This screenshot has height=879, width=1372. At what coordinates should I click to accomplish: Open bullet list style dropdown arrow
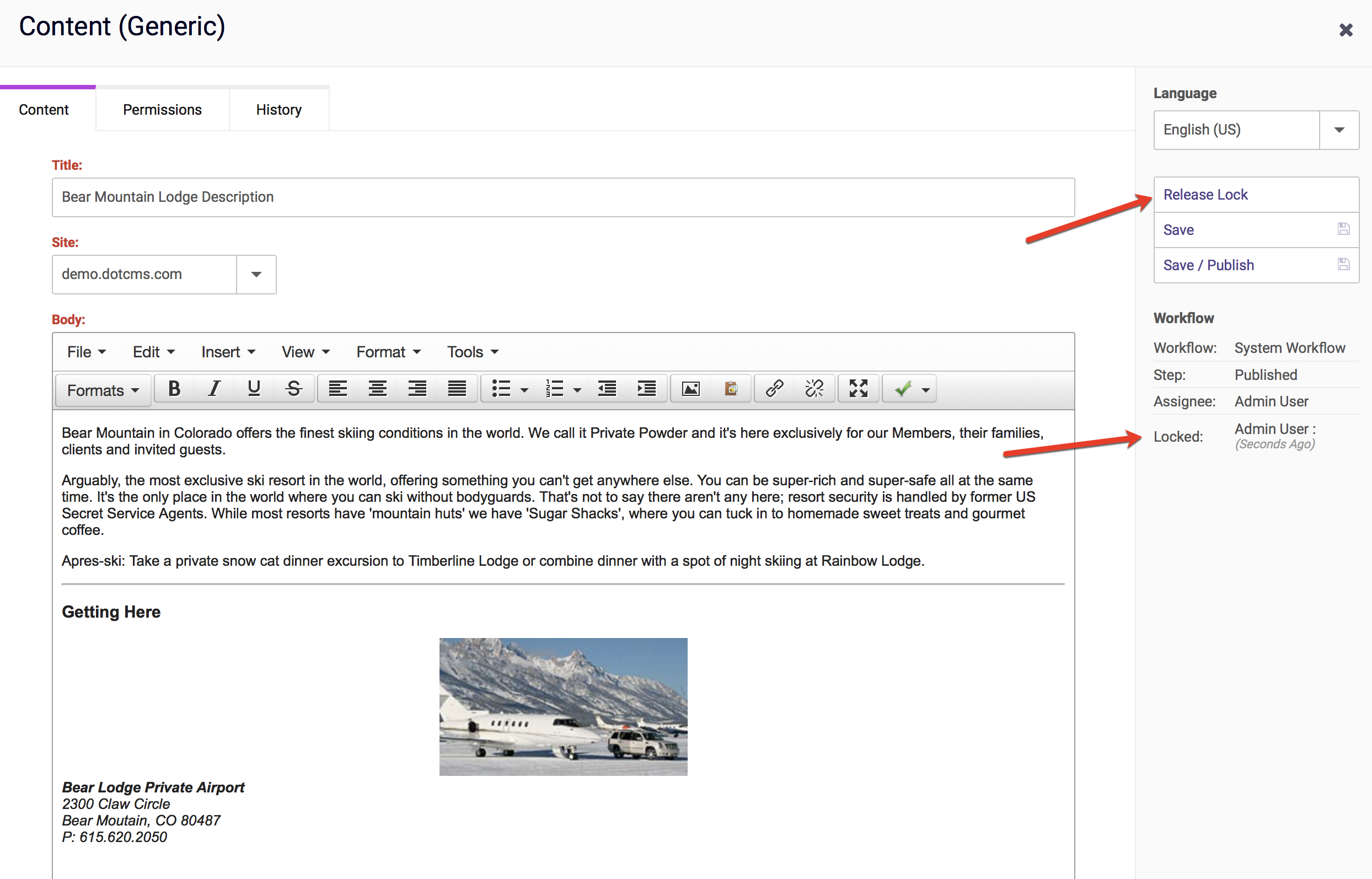point(524,390)
